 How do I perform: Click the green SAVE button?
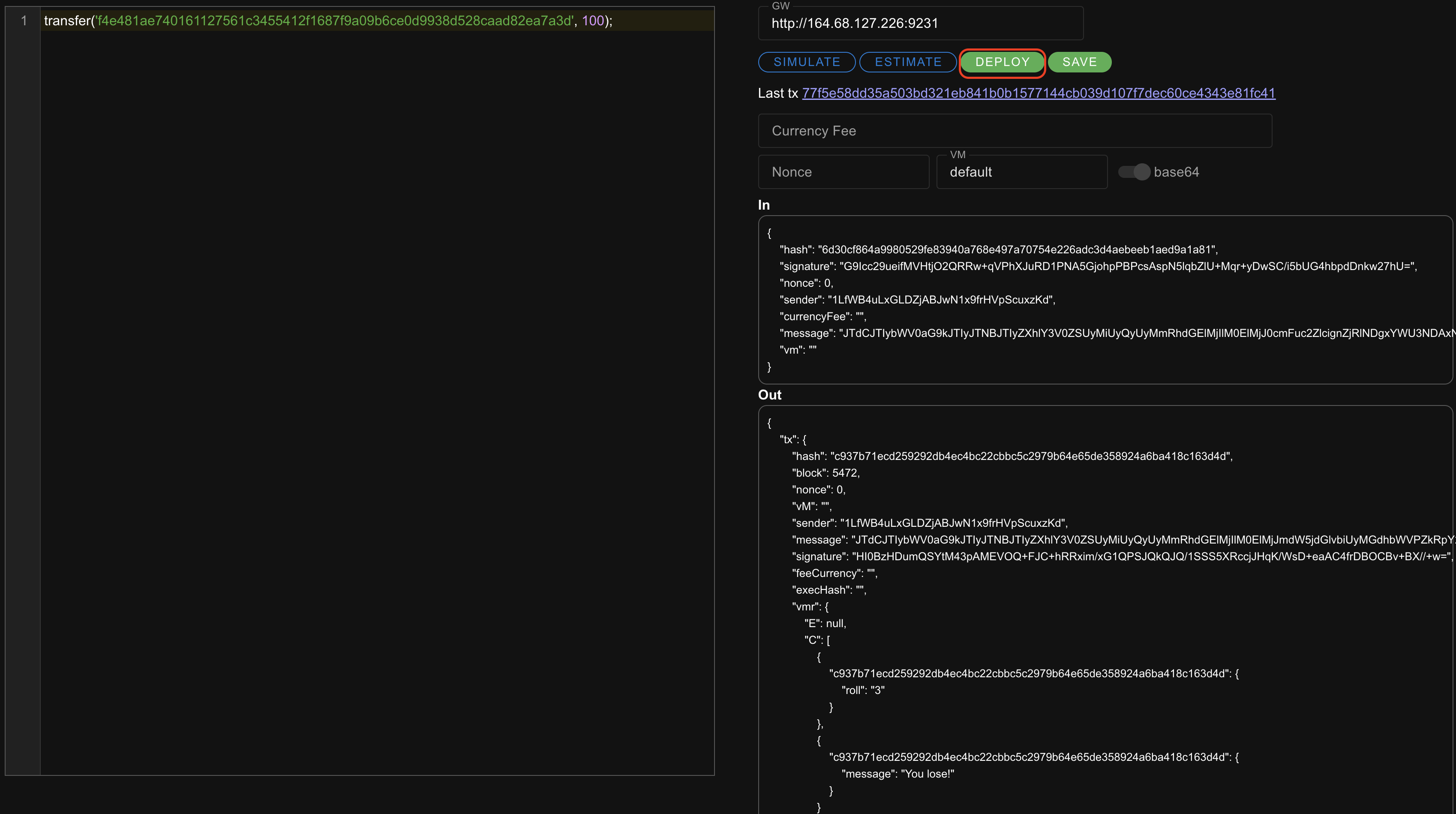(x=1080, y=62)
